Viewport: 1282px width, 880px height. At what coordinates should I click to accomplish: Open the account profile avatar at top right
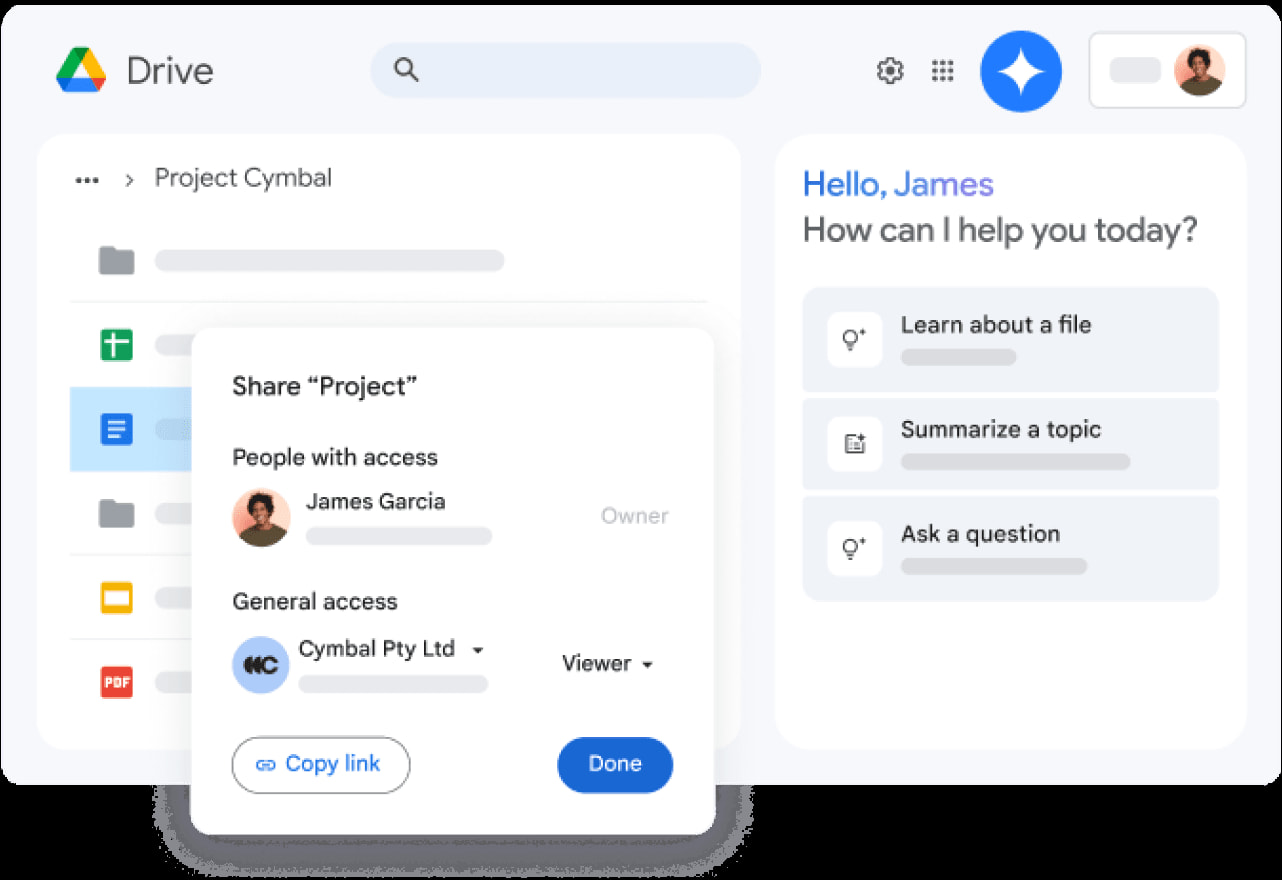[x=1198, y=71]
